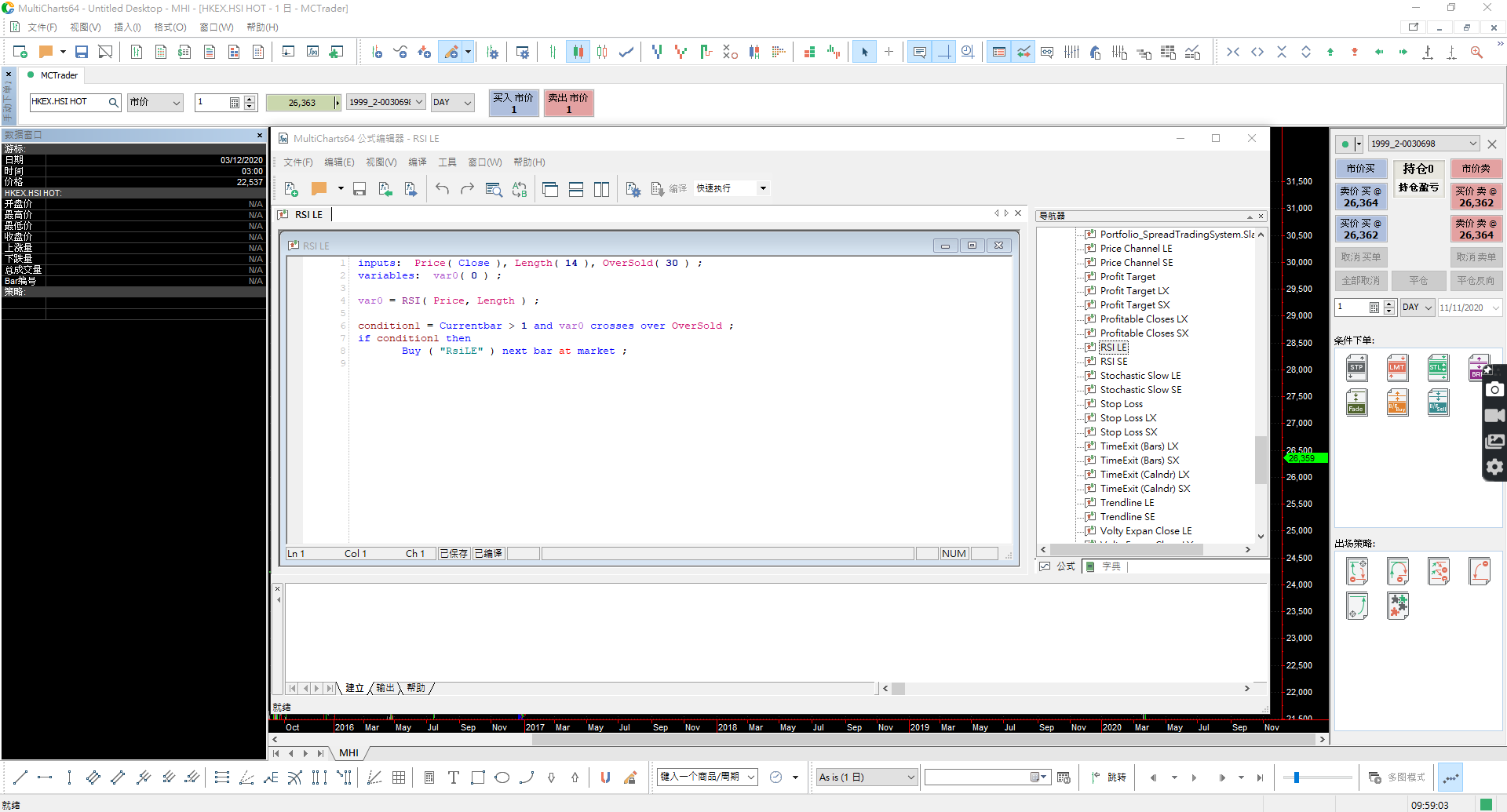Click the LMT limit order icon
The height and width of the screenshot is (812, 1507).
(1397, 367)
